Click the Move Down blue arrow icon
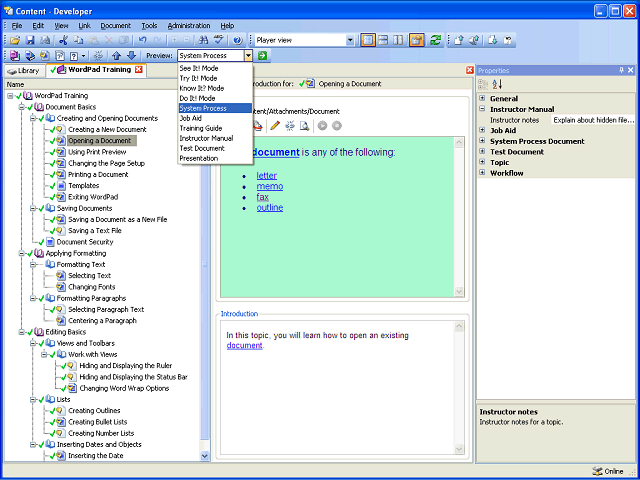 pyautogui.click(x=131, y=56)
